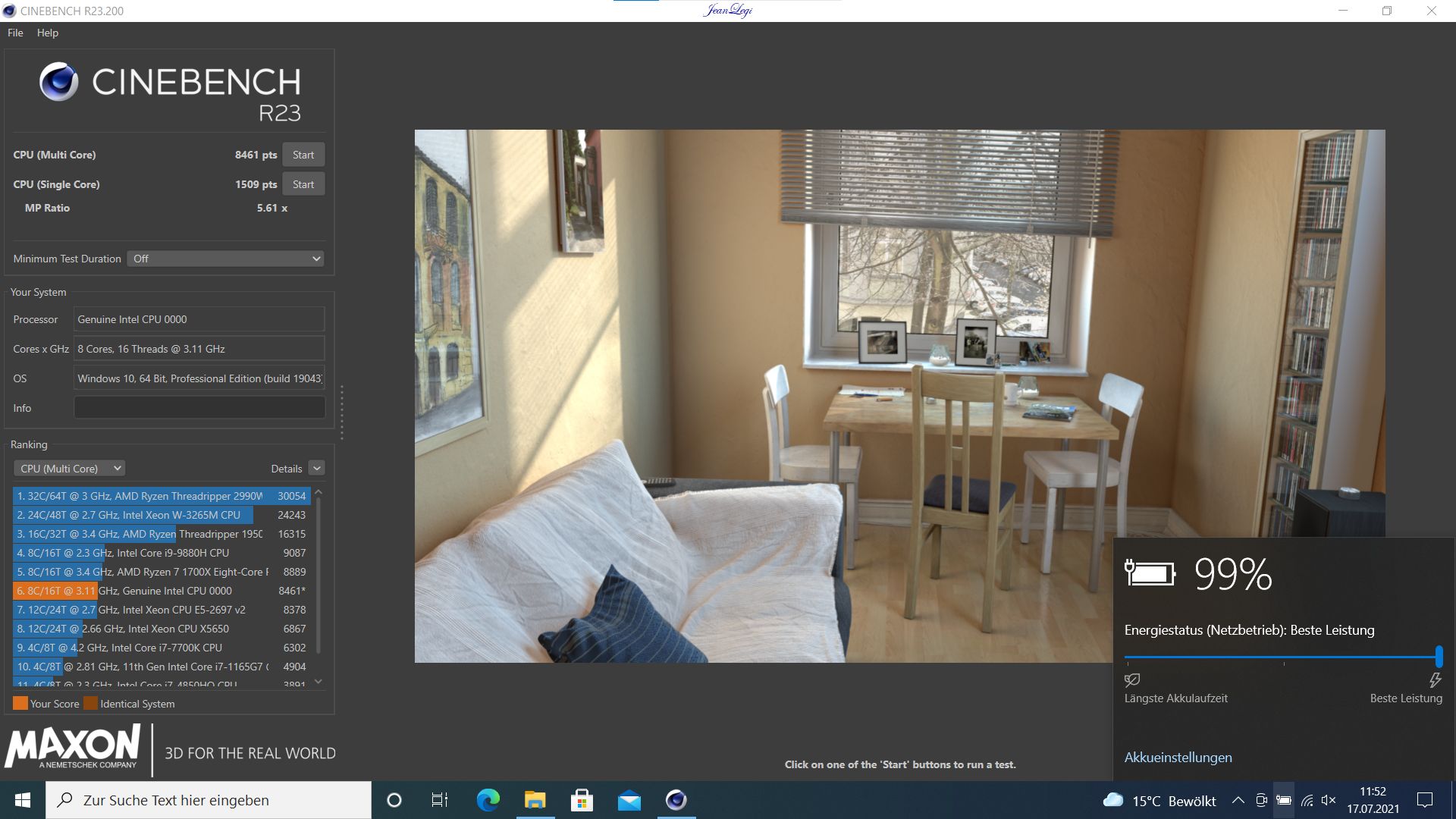Image resolution: width=1456 pixels, height=819 pixels.
Task: Click the Beste Leistung power slider handle
Action: click(x=1440, y=655)
